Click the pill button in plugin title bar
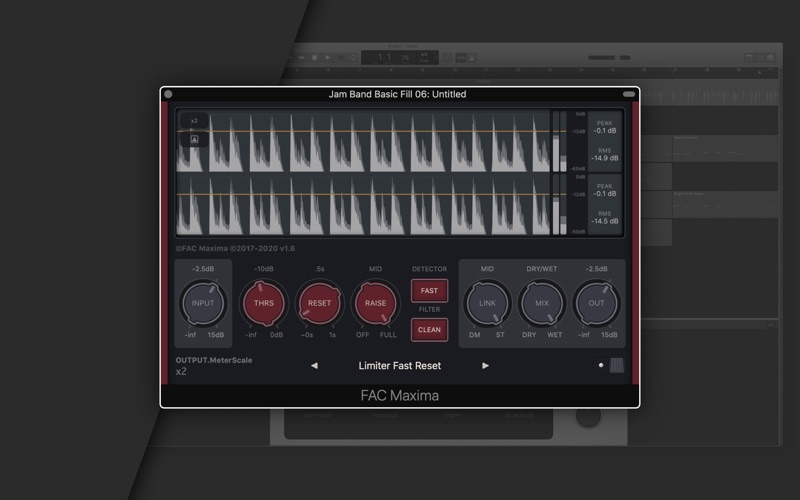800x500 pixels. coord(629,94)
